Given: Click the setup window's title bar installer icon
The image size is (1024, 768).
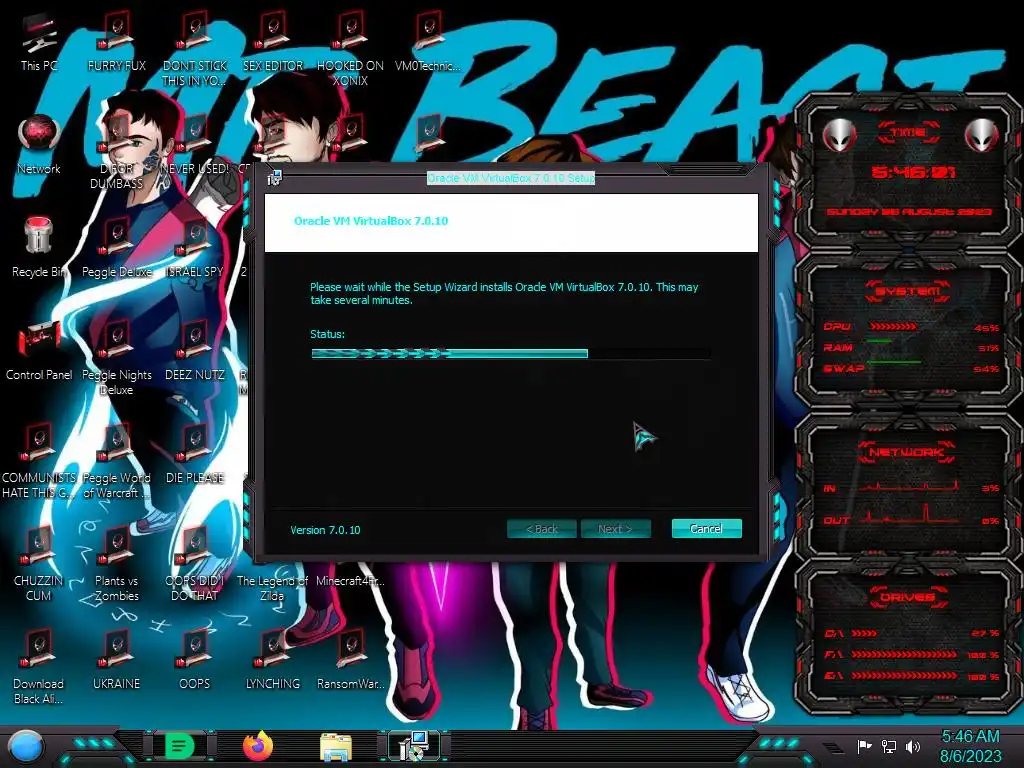Looking at the screenshot, I should point(274,177).
